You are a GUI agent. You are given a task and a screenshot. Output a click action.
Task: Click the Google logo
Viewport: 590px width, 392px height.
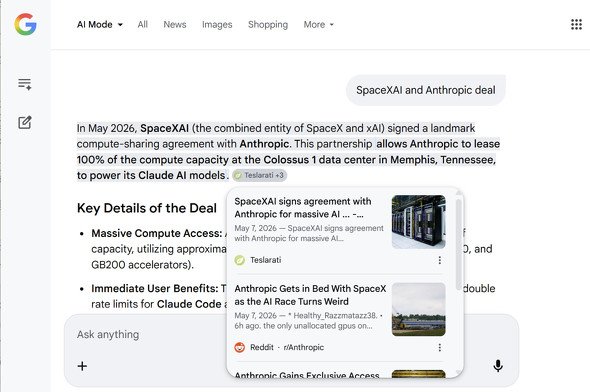25,24
